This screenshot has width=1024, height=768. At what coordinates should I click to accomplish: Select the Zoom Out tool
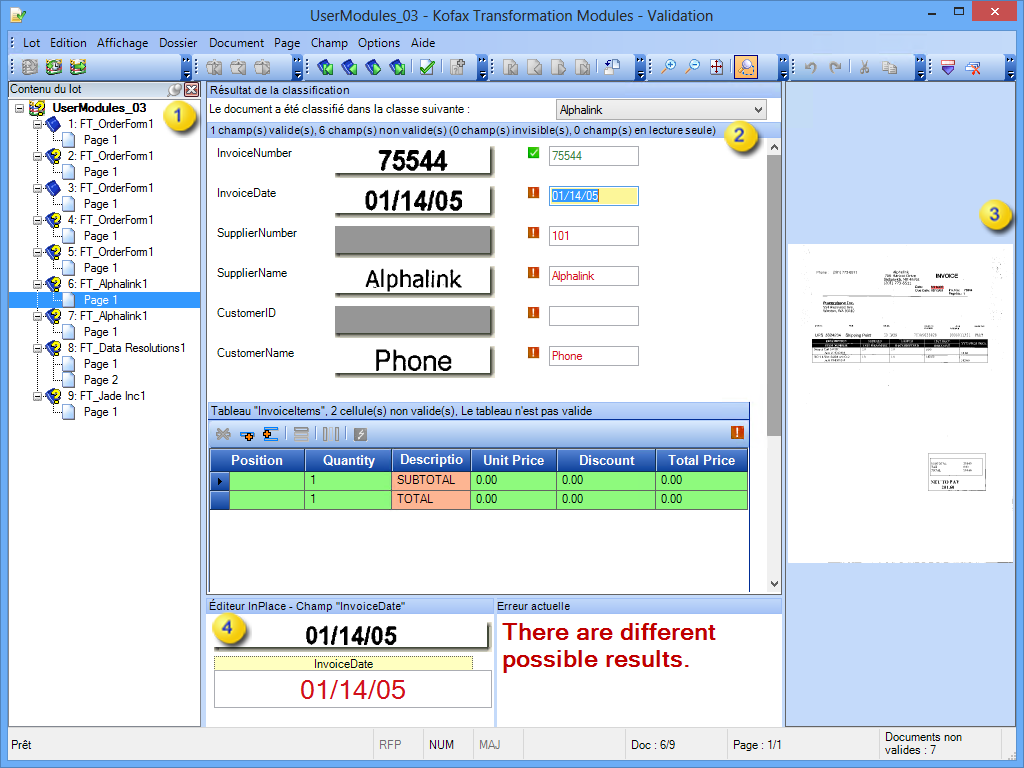pos(694,66)
